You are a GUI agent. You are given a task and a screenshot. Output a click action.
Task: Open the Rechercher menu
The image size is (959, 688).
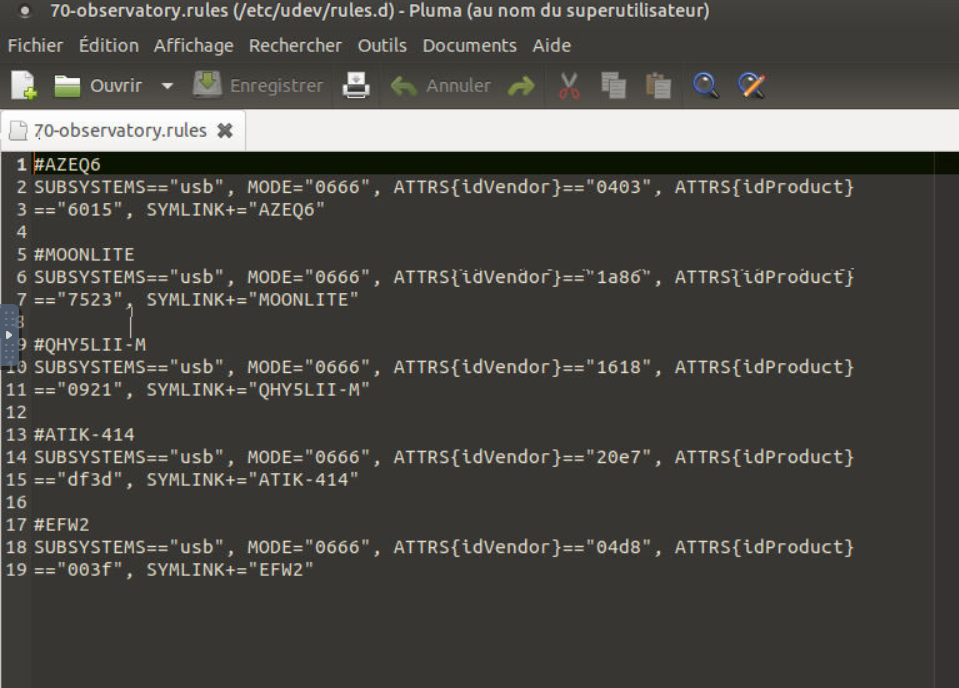point(295,45)
